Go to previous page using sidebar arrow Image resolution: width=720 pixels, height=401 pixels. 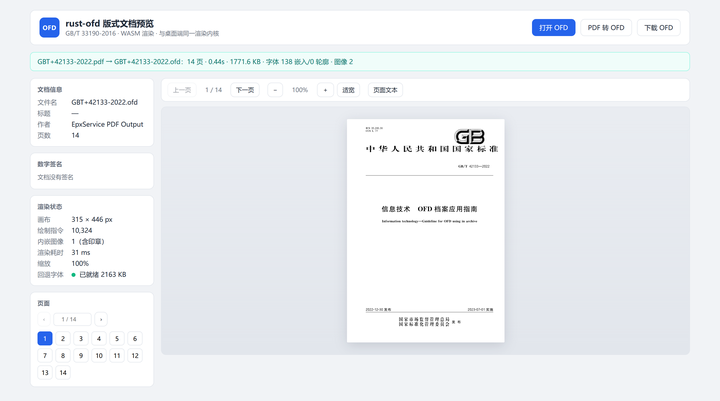point(44,319)
